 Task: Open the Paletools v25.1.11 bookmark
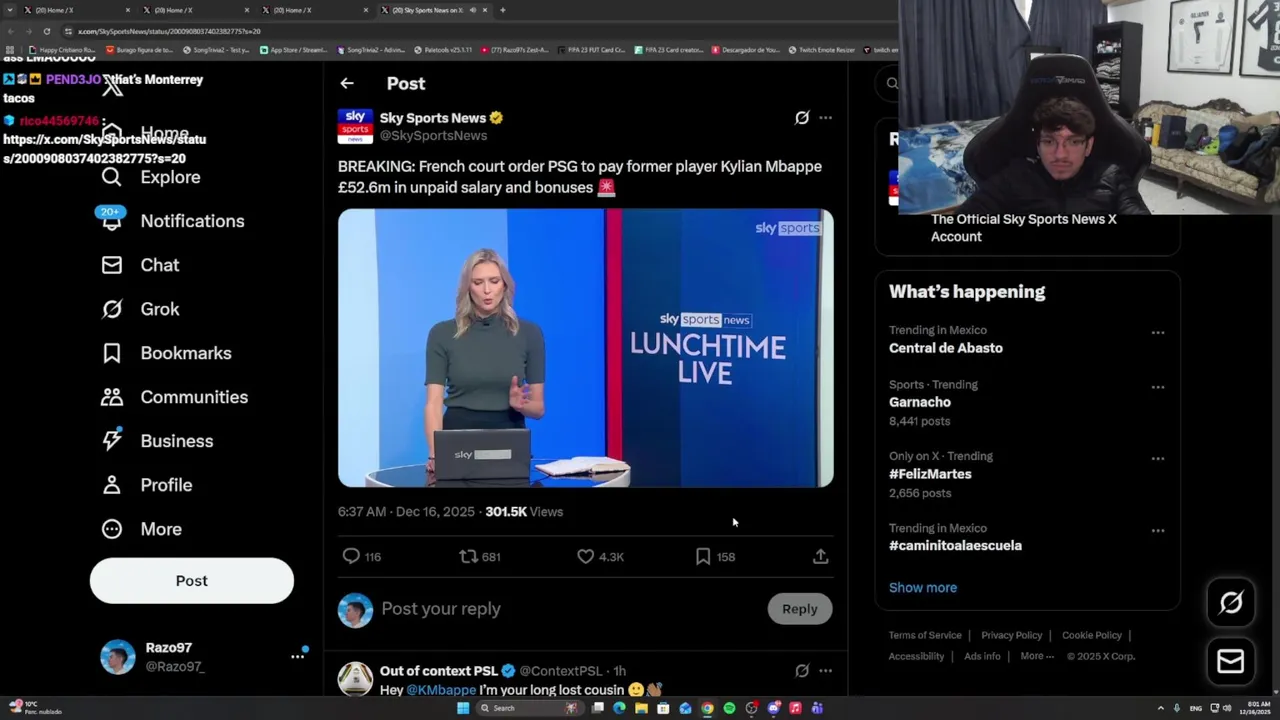443,49
